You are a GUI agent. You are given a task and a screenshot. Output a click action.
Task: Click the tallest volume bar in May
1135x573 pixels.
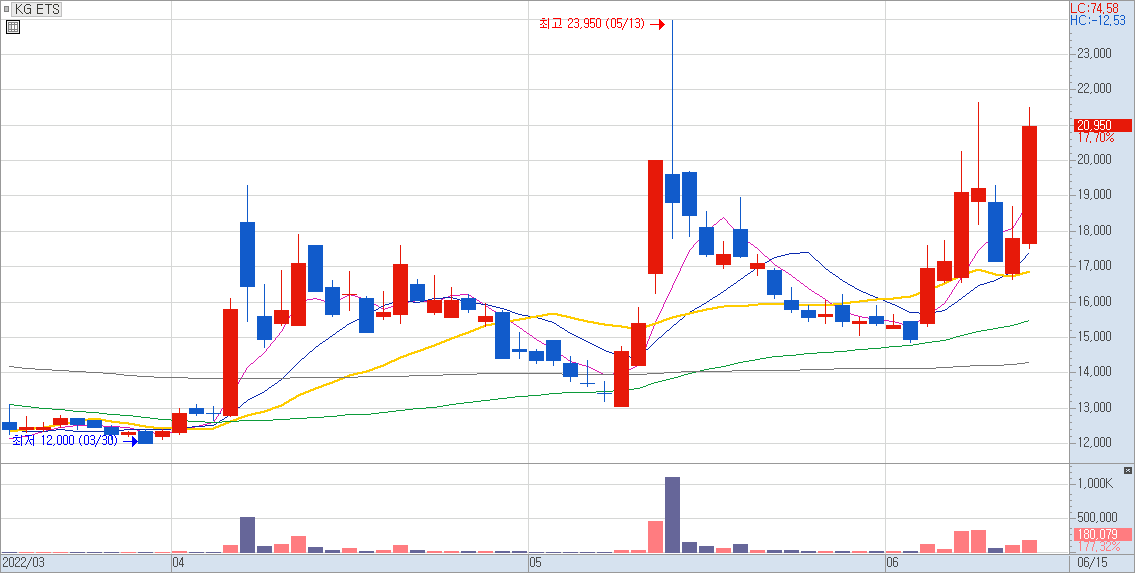coord(672,514)
